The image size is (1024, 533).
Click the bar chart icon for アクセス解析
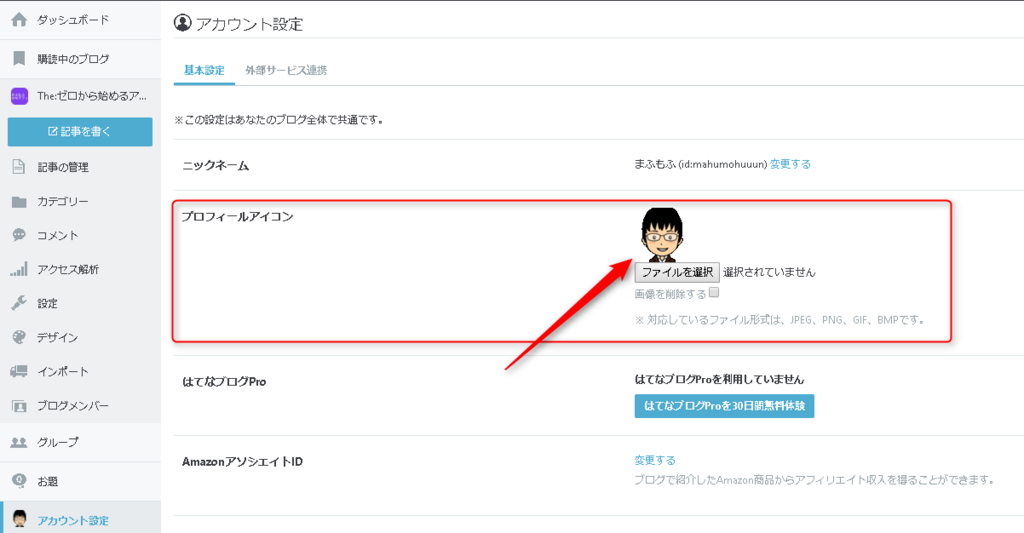pos(19,269)
